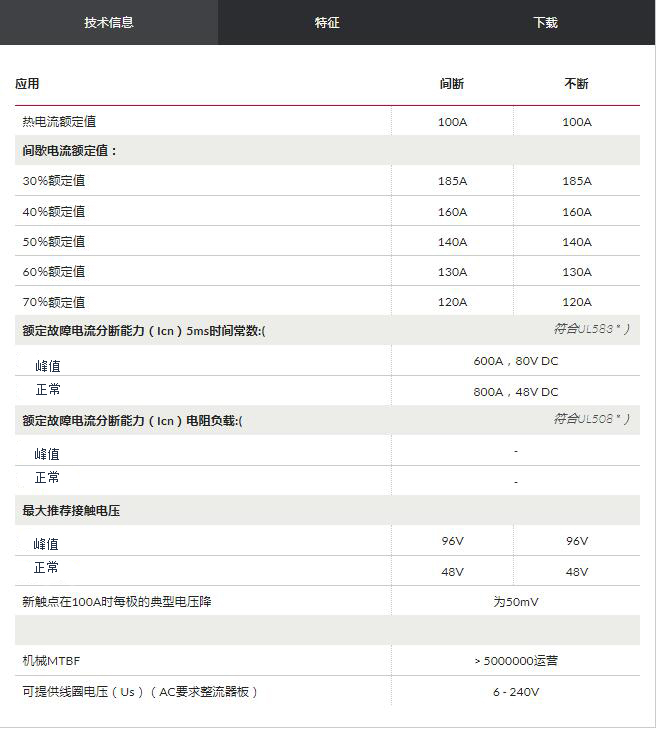The width and height of the screenshot is (657, 729).
Task: Click the 160A value in the 不断 column
Action: pos(576,212)
